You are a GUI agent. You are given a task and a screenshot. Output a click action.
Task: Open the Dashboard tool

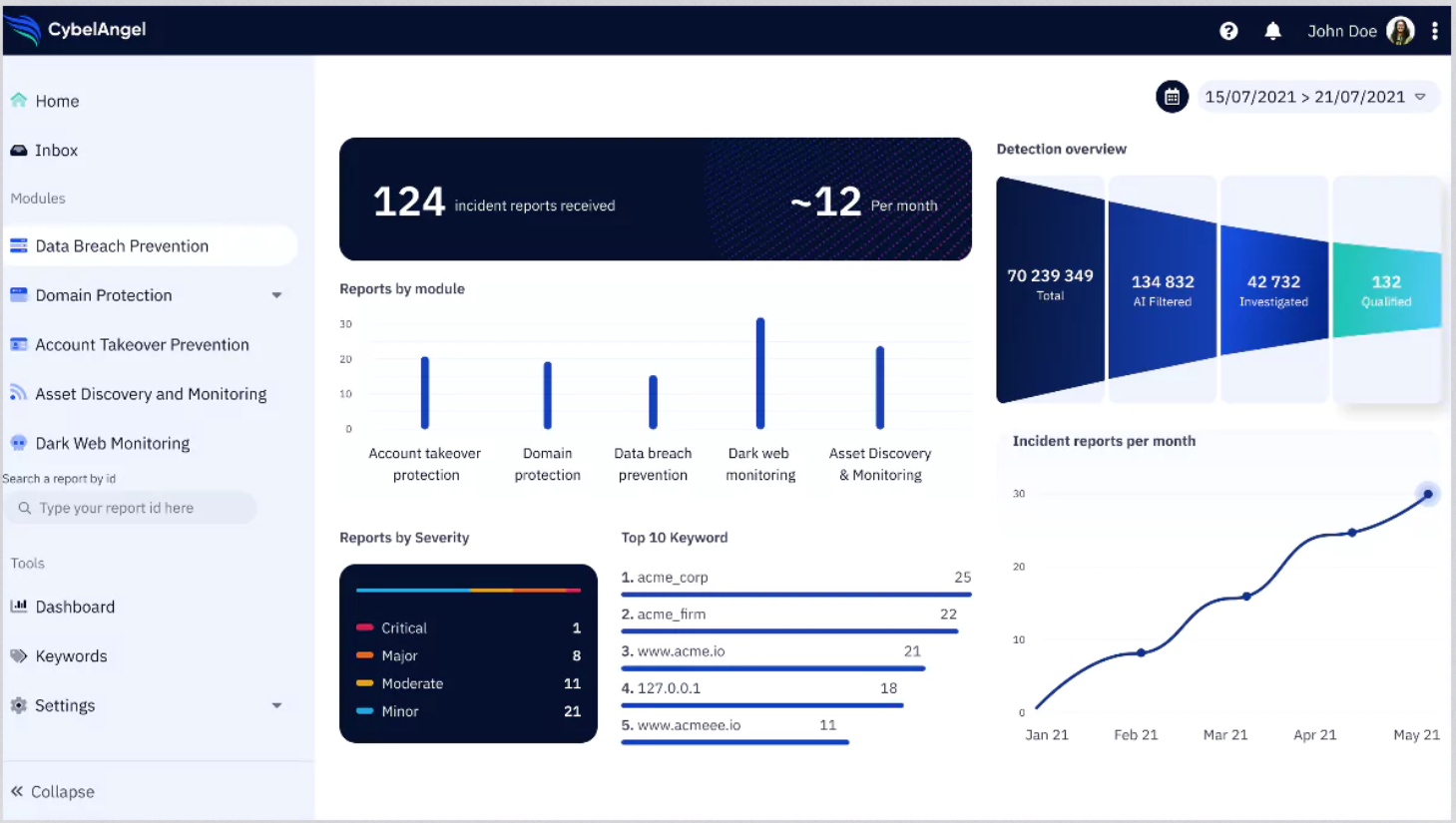[75, 607]
